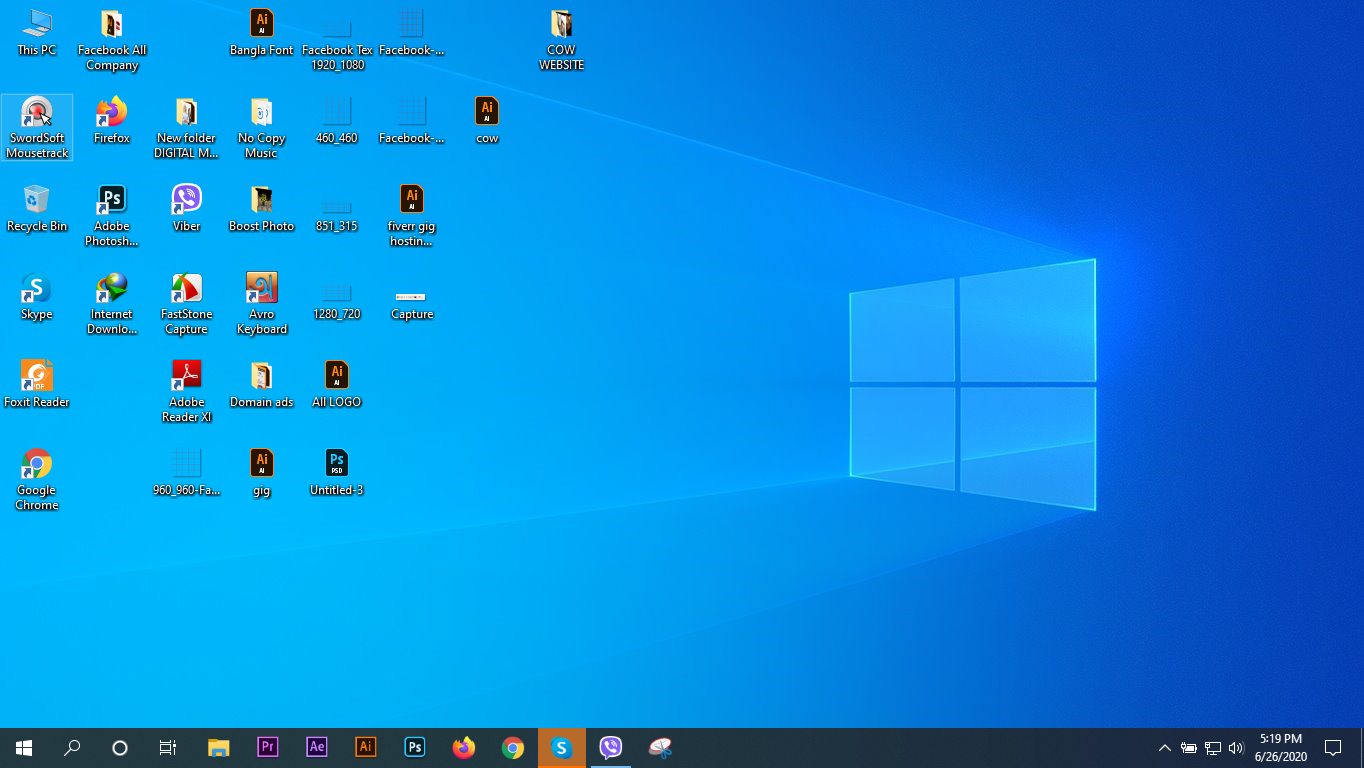Switch to Skype on the taskbar

coord(562,748)
